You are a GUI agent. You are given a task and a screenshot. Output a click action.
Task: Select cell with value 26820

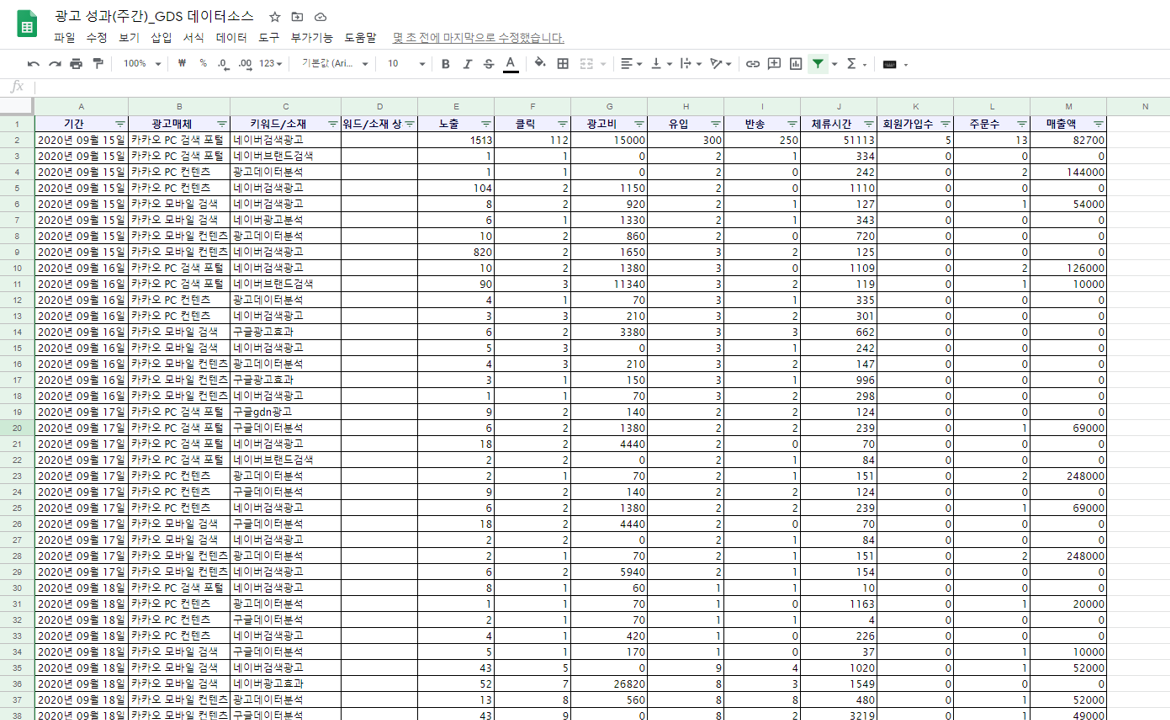609,683
